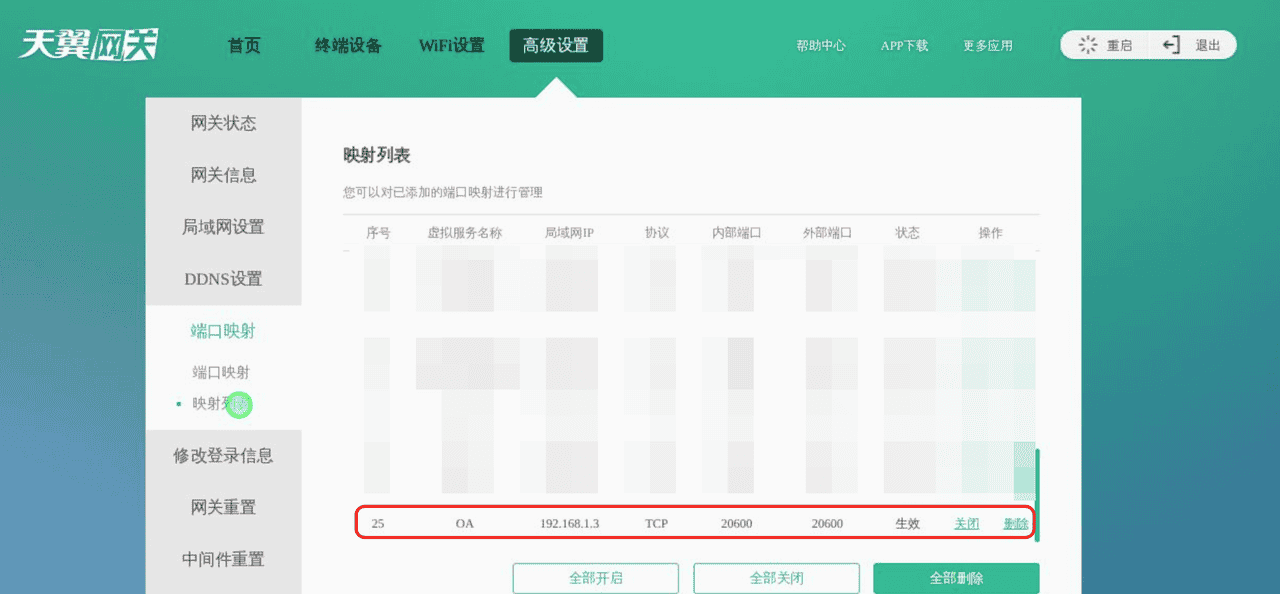This screenshot has width=1280, height=594.
Task: Collapse the 端口映射 sidebar section
Action: (222, 332)
